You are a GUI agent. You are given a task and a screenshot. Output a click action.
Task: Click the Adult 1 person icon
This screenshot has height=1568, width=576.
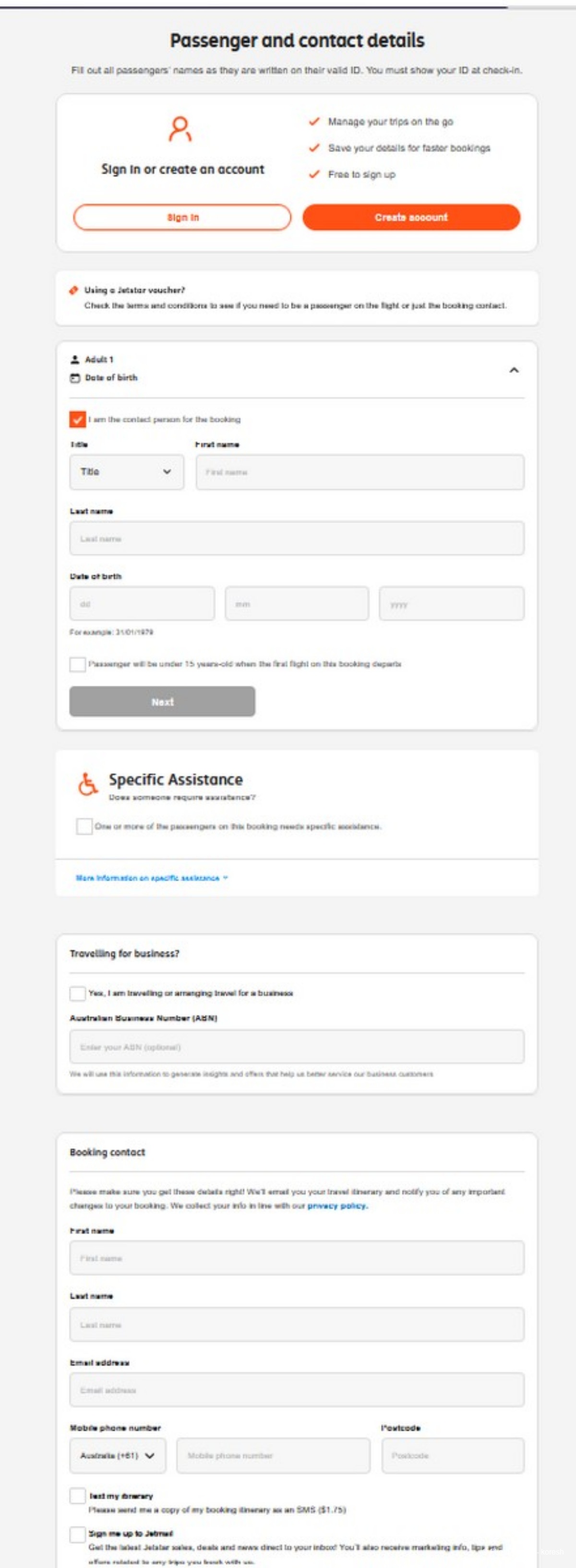point(75,359)
